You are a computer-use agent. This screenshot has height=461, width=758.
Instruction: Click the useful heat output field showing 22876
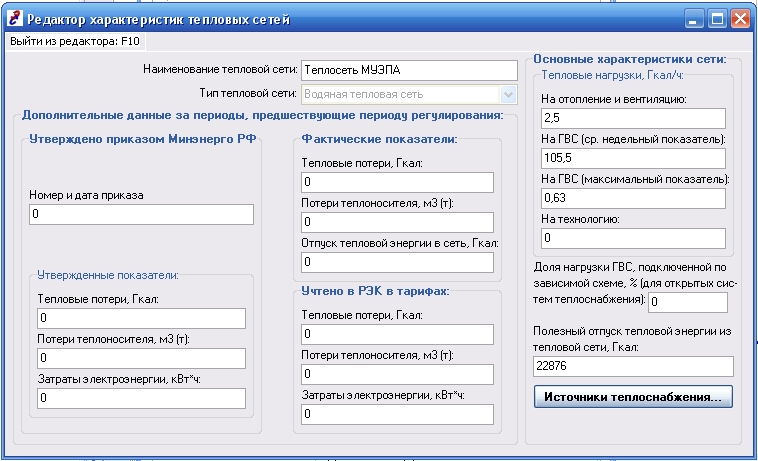(x=633, y=366)
